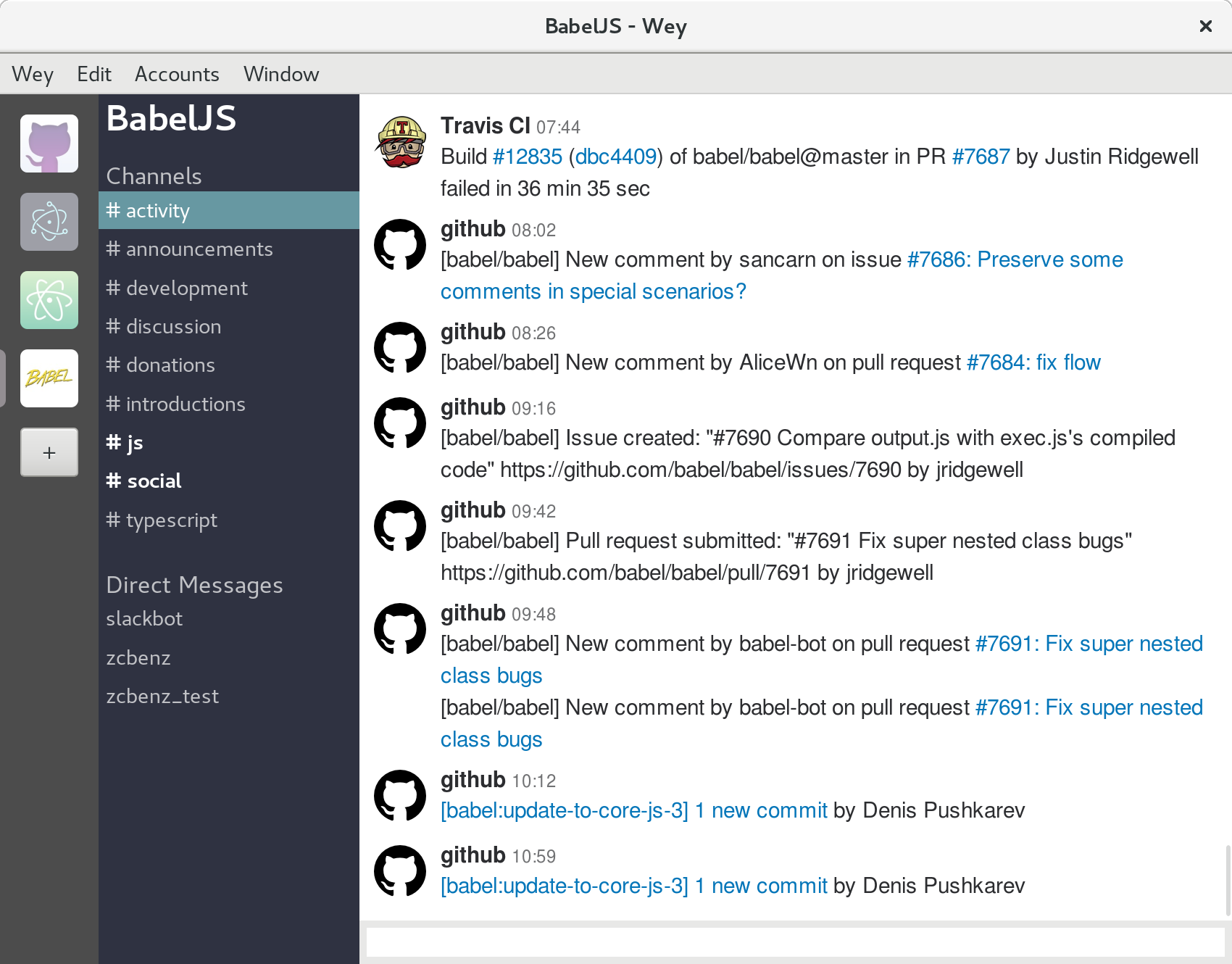Open build link #12835
Screen dimensions: 1232x964
[527, 157]
